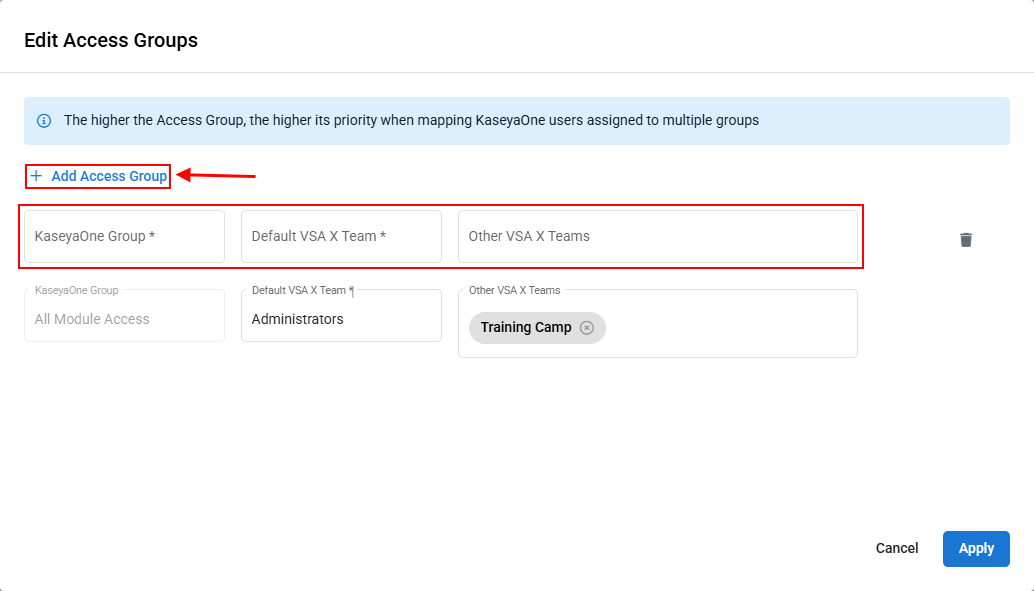The image size is (1034, 591).
Task: Click the Default VSA X Team label above Administrators
Action: click(x=302, y=290)
